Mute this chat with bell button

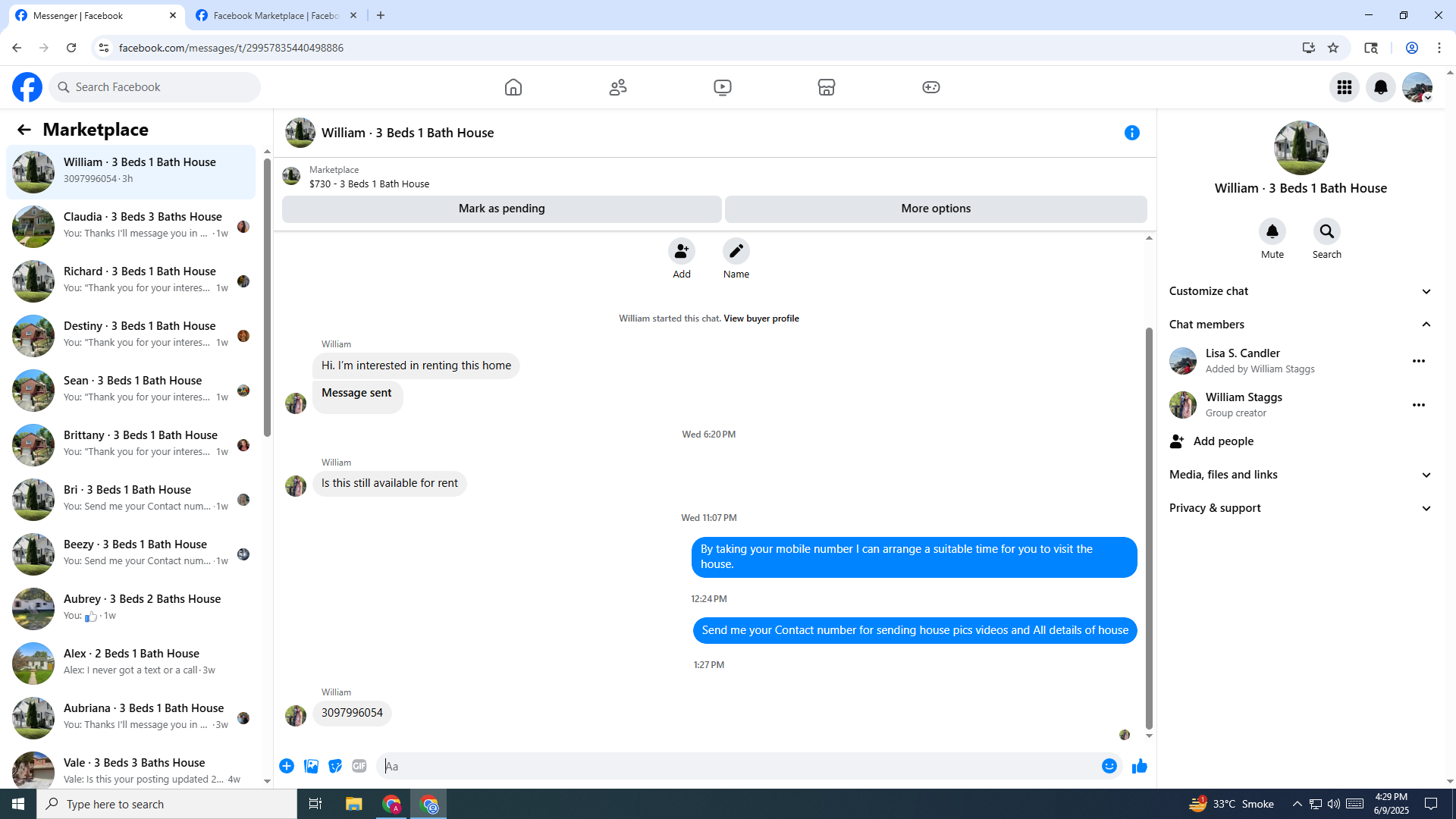tap(1272, 231)
